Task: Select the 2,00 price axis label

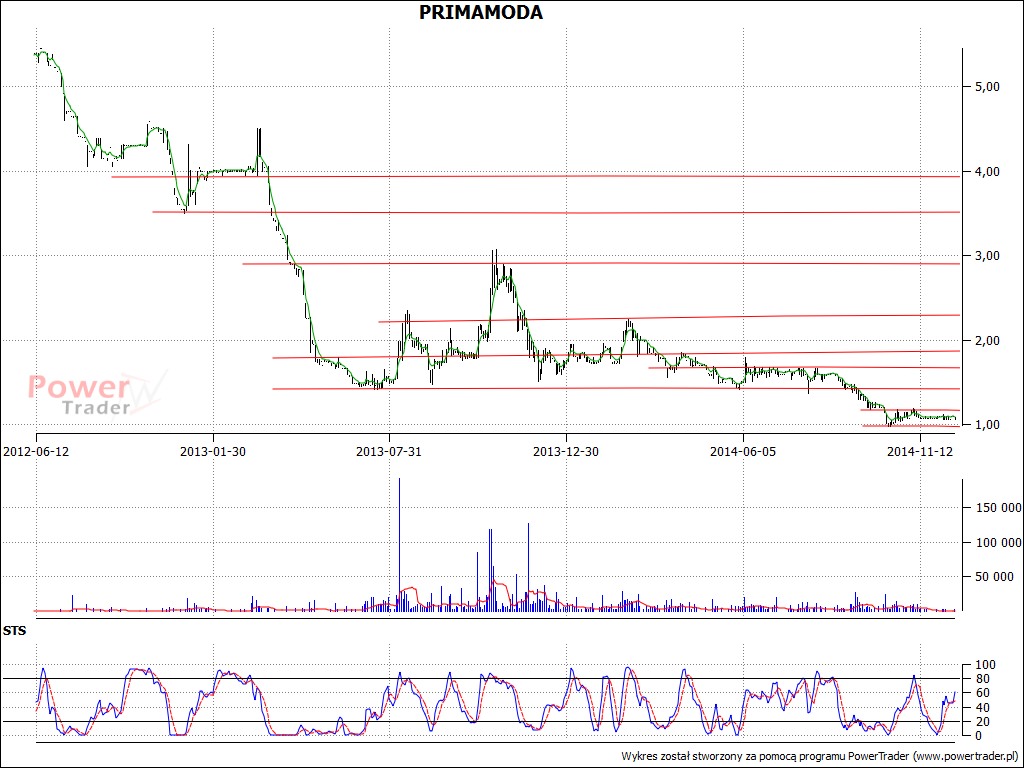Action: pos(986,341)
